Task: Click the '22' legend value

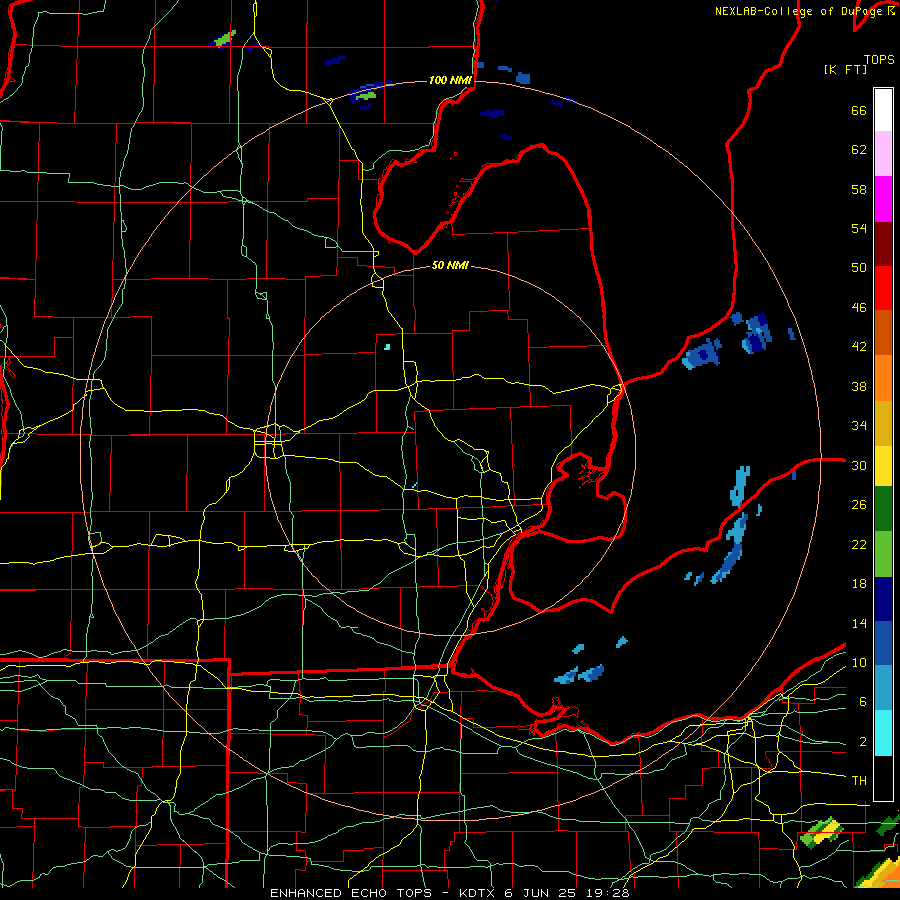Action: pos(859,544)
